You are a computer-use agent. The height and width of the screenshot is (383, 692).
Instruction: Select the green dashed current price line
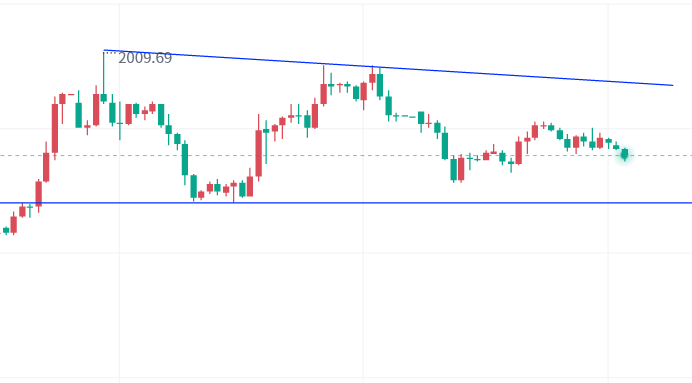[346, 155]
